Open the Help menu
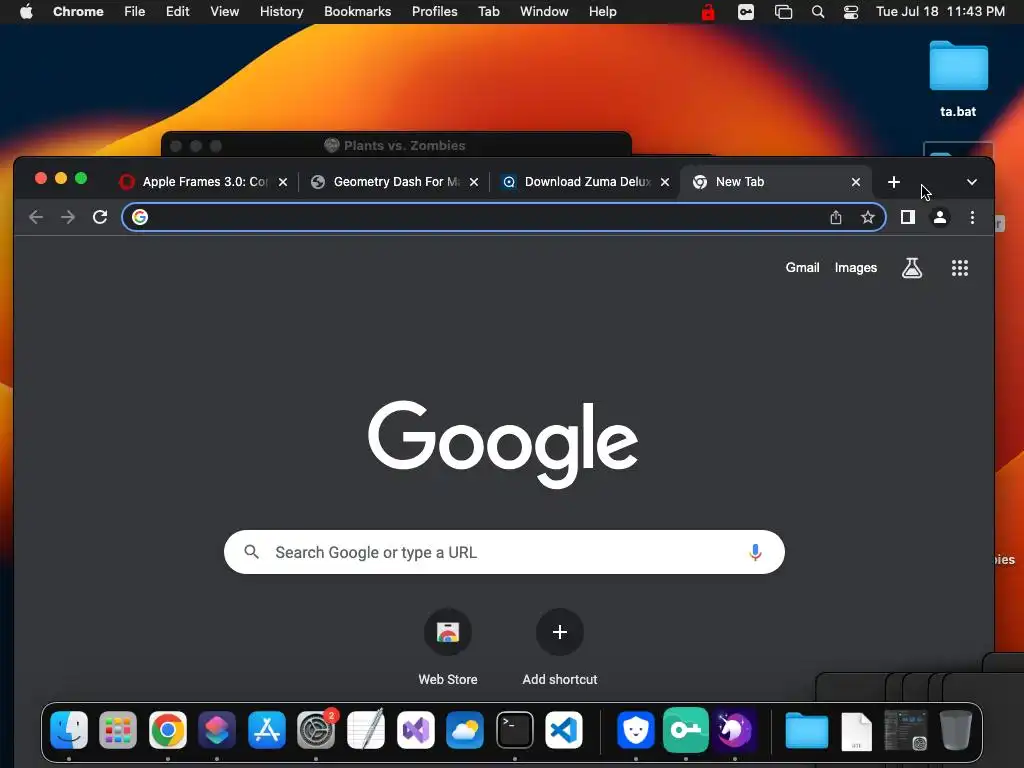 tap(602, 12)
